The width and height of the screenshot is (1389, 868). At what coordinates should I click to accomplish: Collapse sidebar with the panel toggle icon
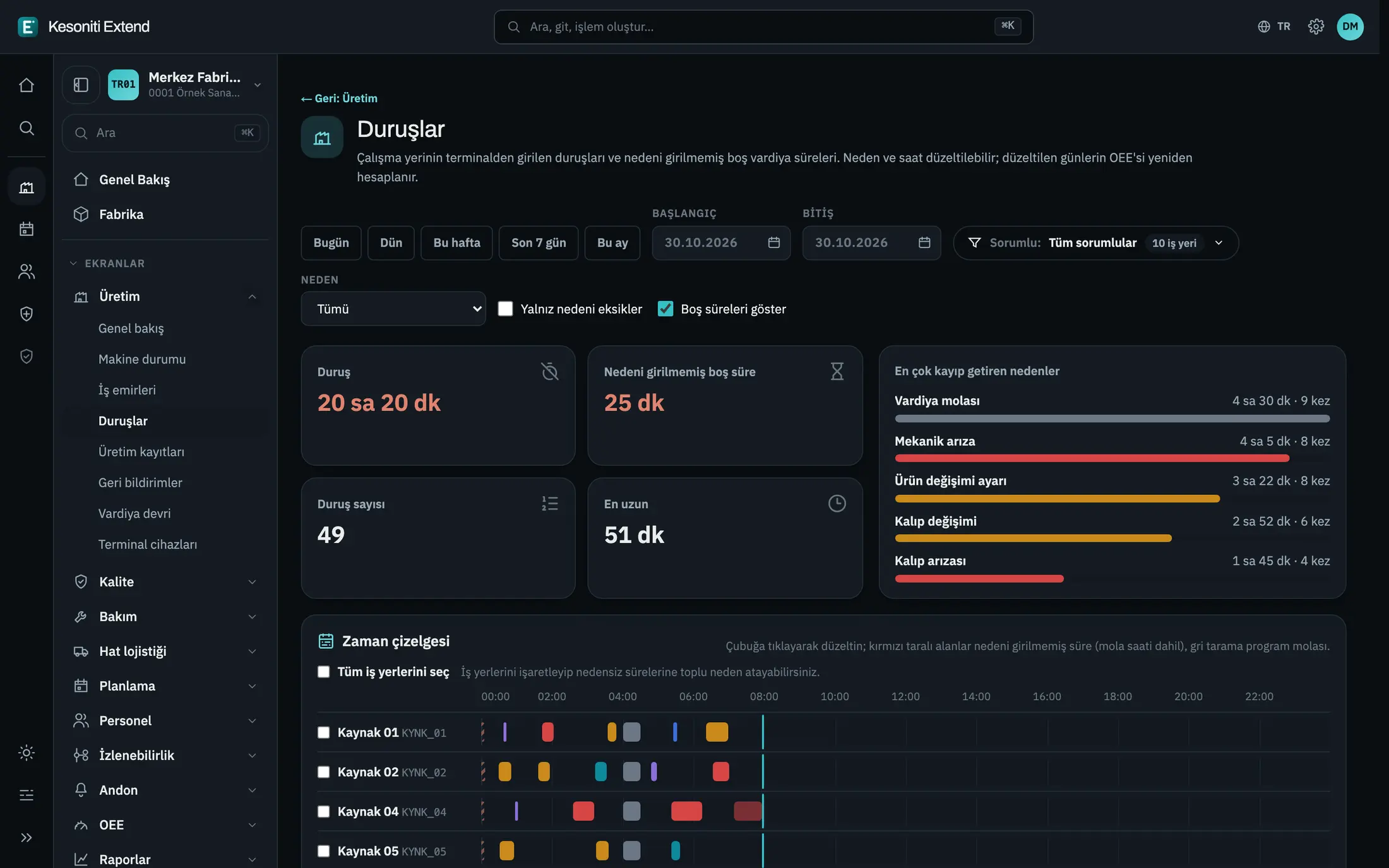pyautogui.click(x=81, y=85)
